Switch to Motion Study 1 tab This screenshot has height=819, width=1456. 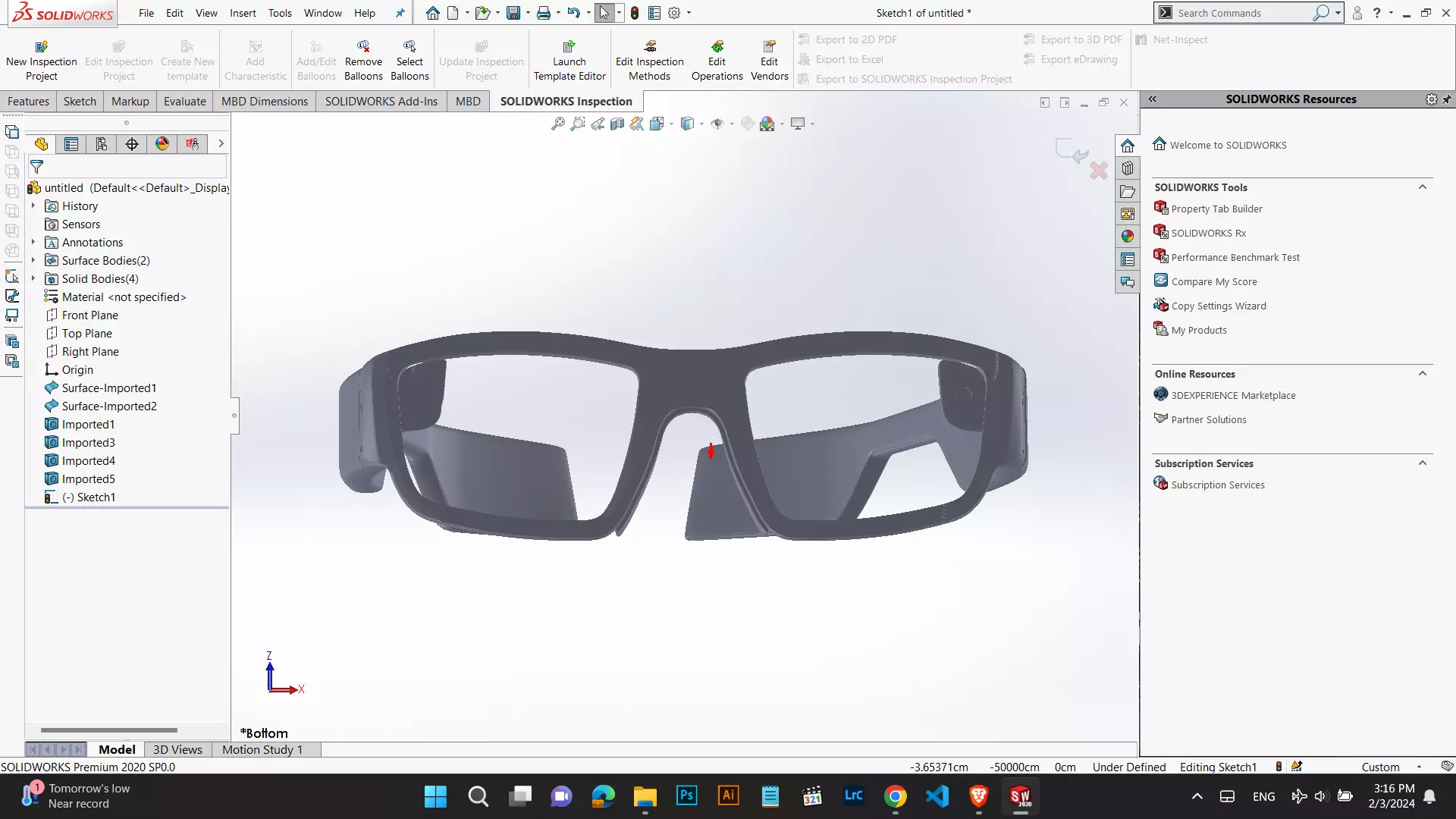262,749
